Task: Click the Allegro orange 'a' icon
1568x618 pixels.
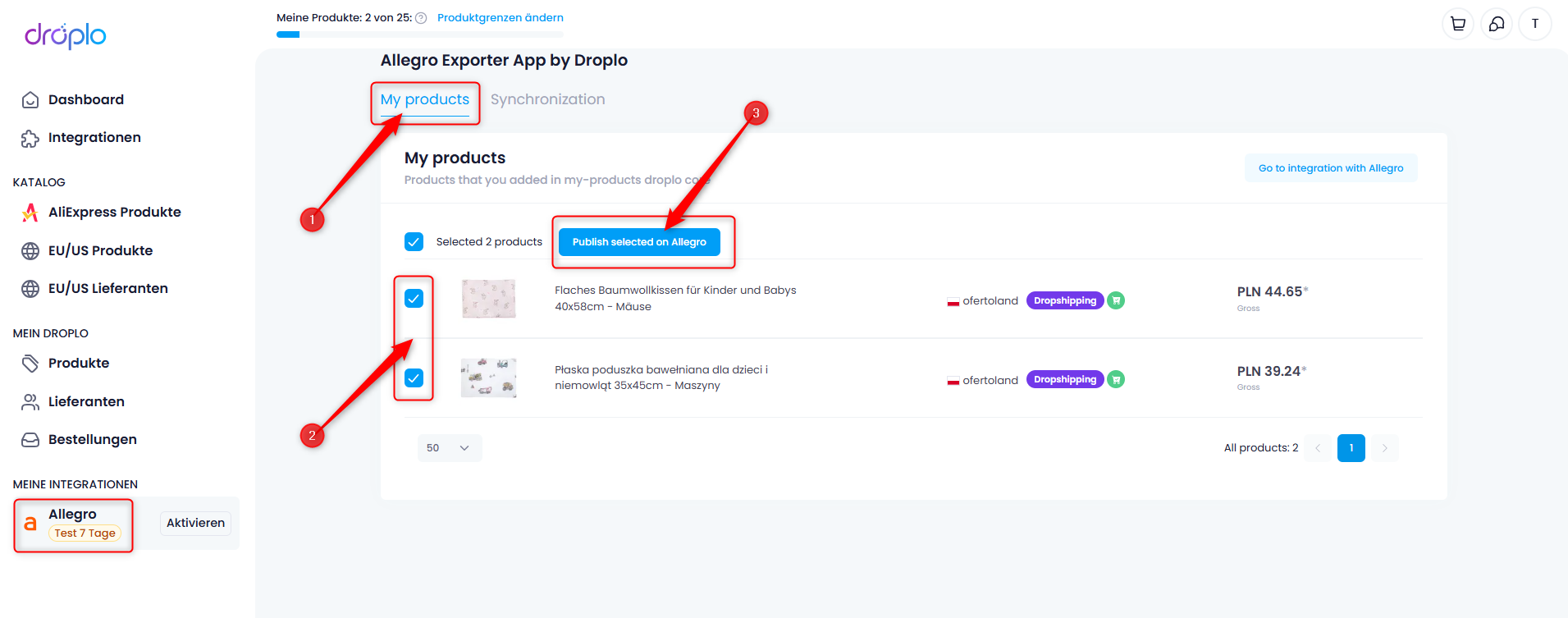Action: pyautogui.click(x=30, y=524)
